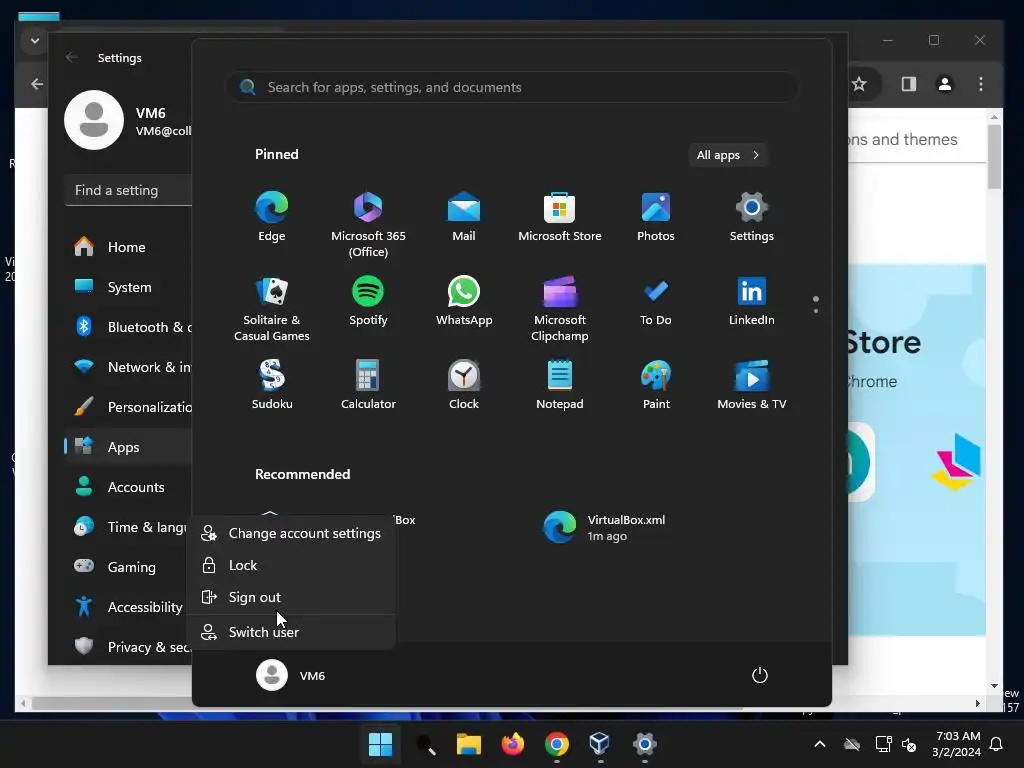Open the Edge pinned app

(272, 217)
